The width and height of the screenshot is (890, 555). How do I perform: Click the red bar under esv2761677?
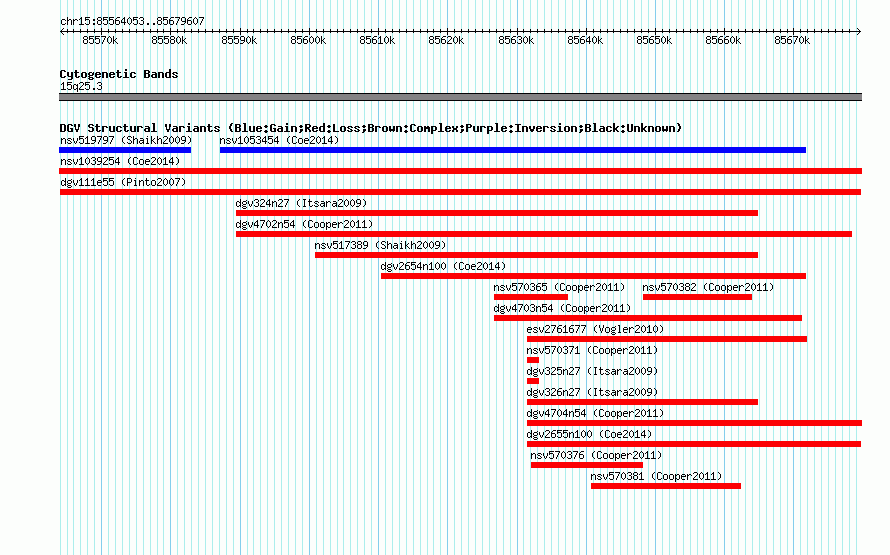coord(666,339)
